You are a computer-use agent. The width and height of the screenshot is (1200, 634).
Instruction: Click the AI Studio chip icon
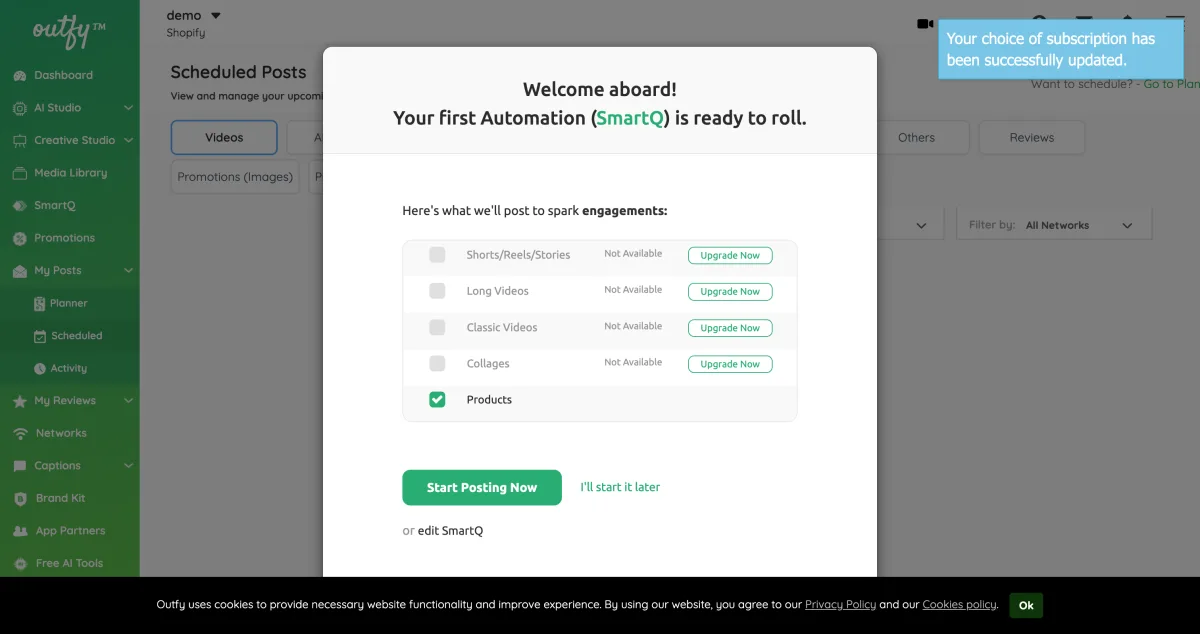[19, 108]
